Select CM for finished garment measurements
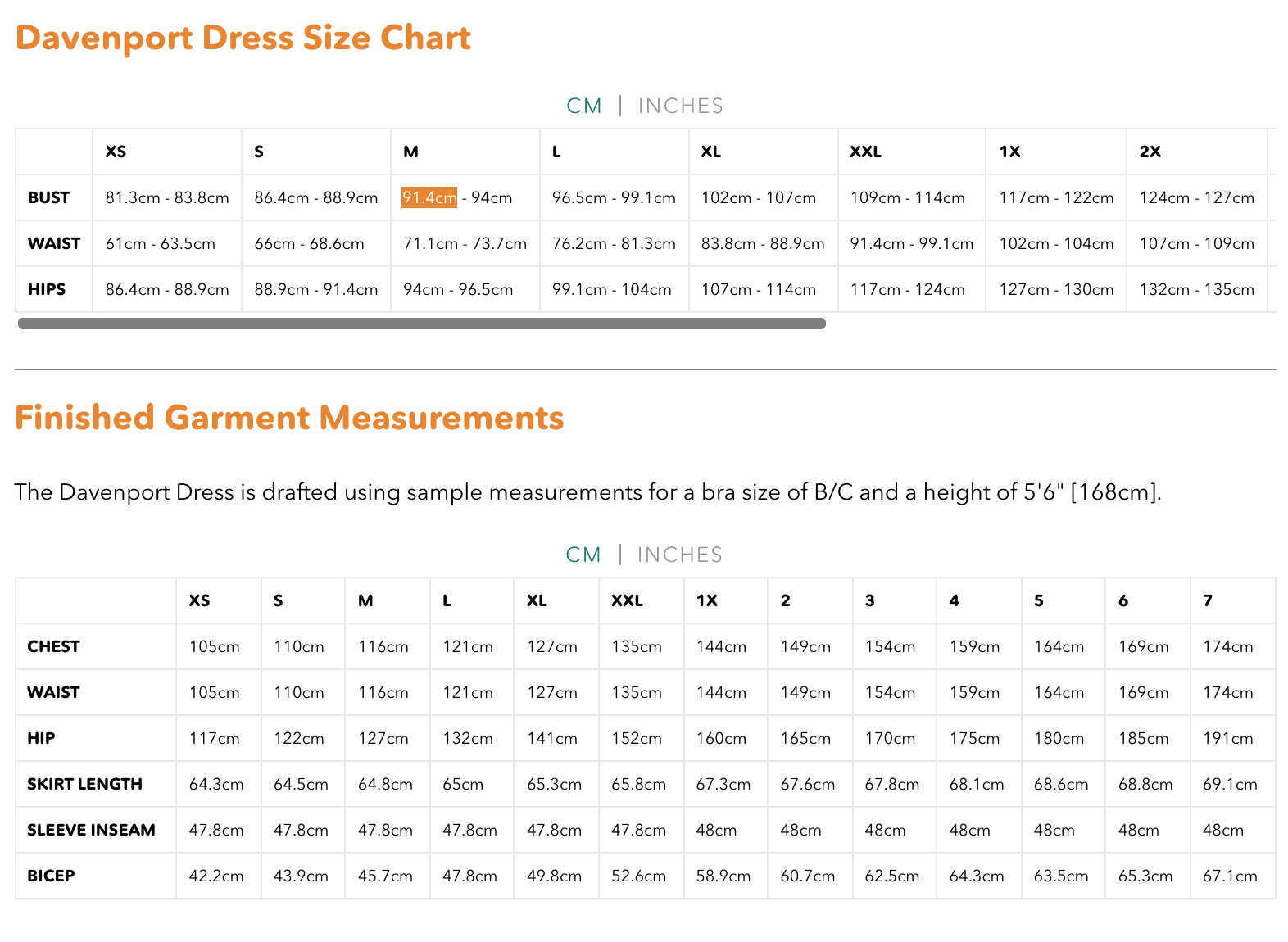Image resolution: width=1288 pixels, height=942 pixels. pos(583,555)
